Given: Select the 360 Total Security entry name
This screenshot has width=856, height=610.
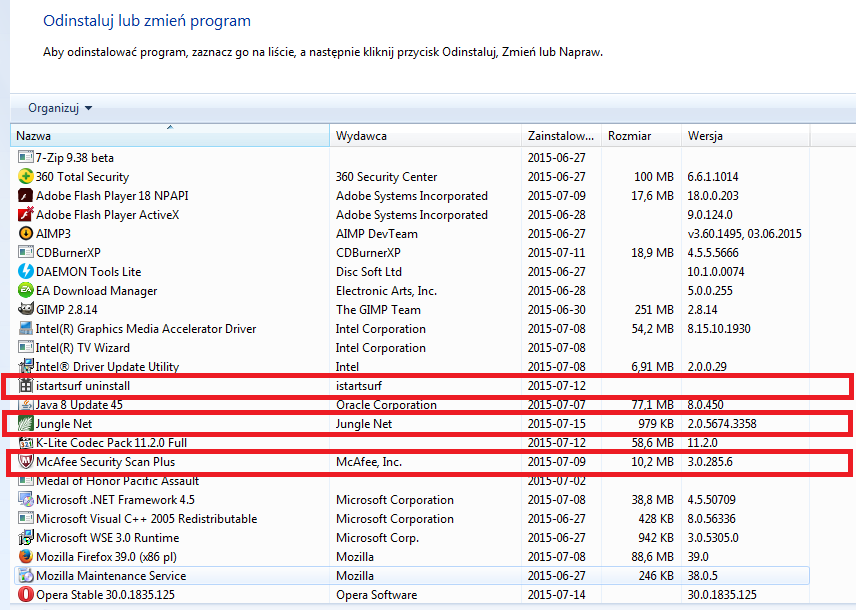Looking at the screenshot, I should point(82,176).
